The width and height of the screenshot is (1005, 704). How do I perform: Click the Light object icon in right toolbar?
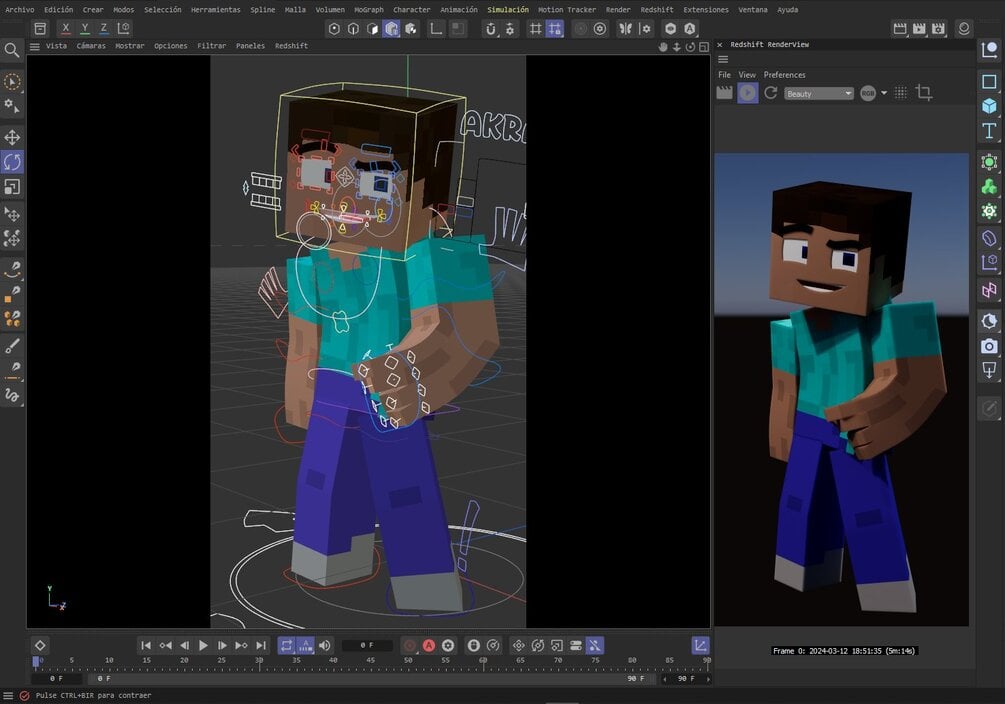tap(989, 321)
